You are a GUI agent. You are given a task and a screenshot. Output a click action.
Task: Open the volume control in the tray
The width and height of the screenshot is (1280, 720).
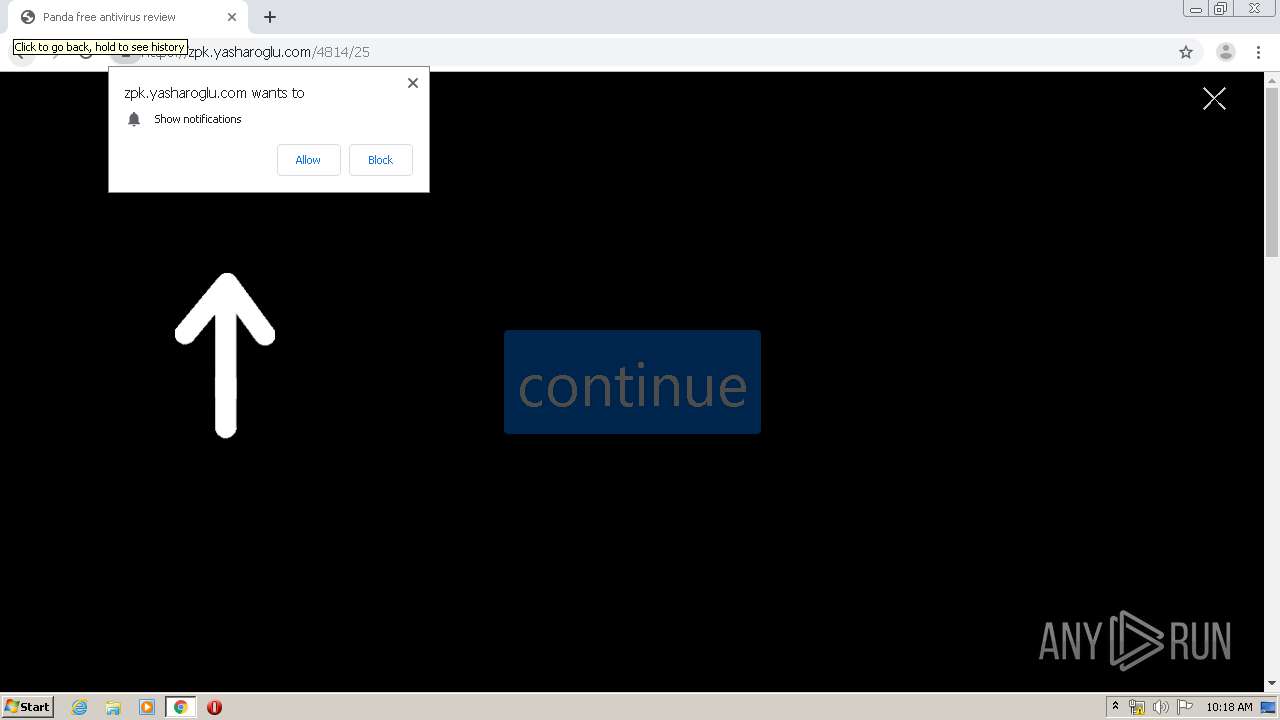click(1161, 707)
